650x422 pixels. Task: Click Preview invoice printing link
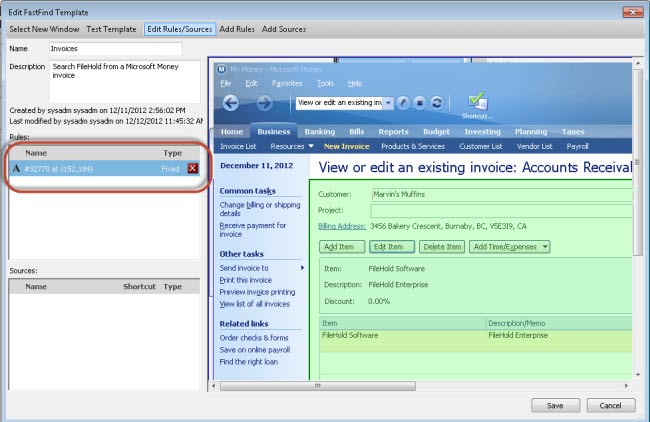(x=257, y=292)
